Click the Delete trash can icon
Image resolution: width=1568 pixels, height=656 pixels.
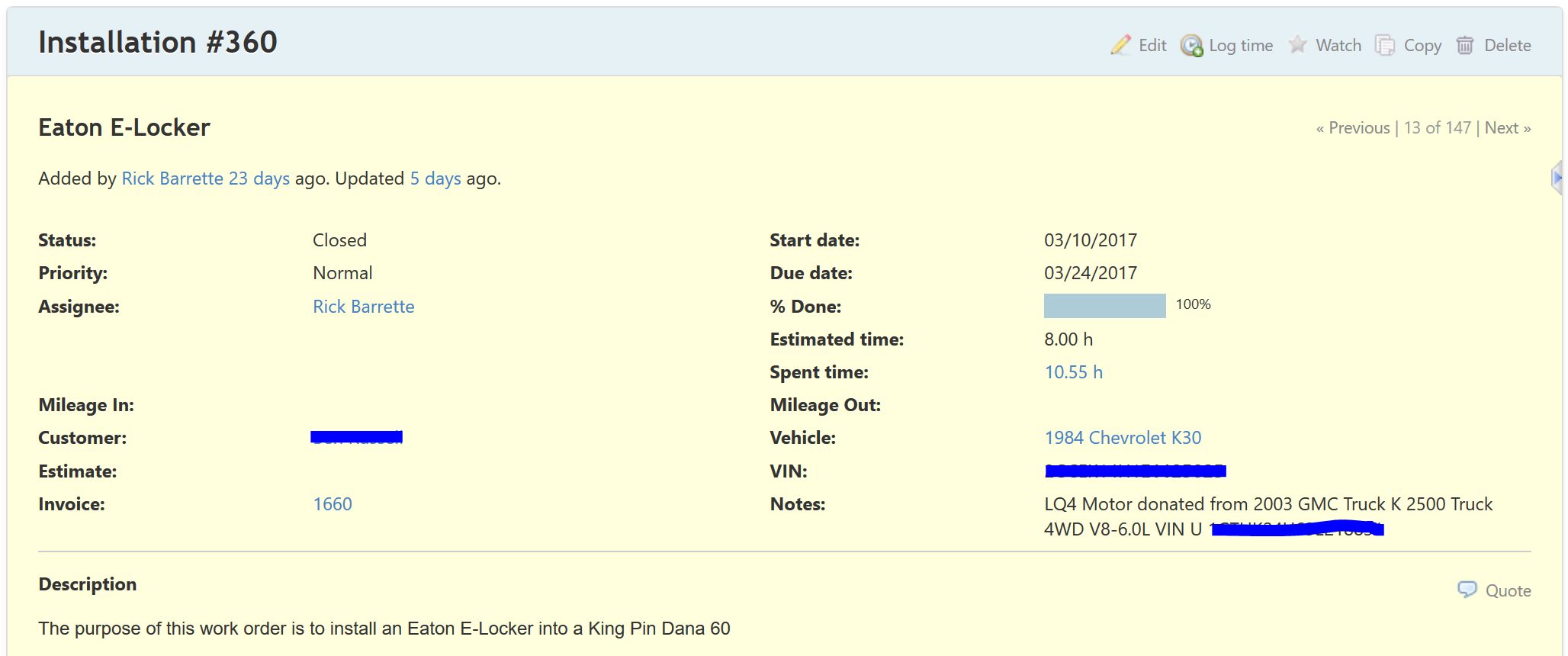pyautogui.click(x=1464, y=45)
